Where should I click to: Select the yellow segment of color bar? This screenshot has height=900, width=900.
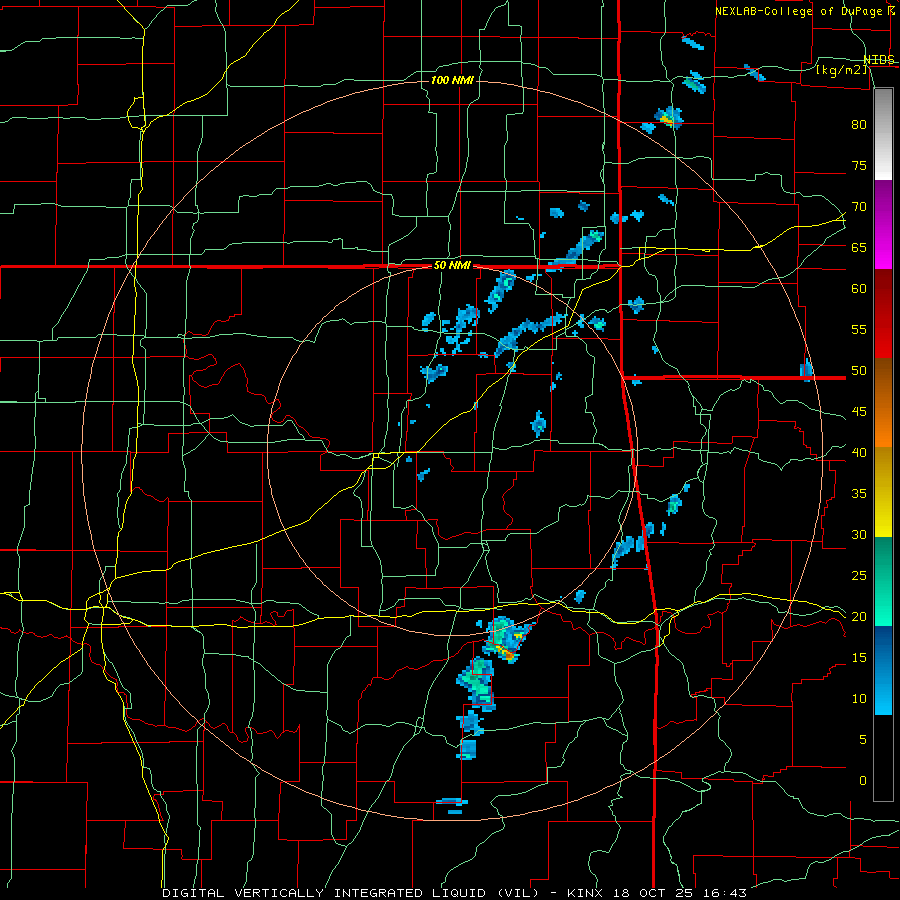(x=883, y=492)
